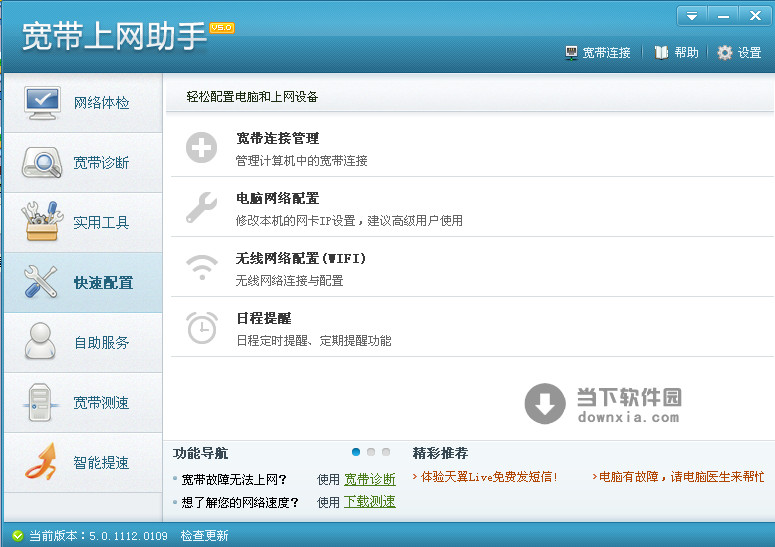
Task: Select the second pagination dot
Action: [371, 452]
